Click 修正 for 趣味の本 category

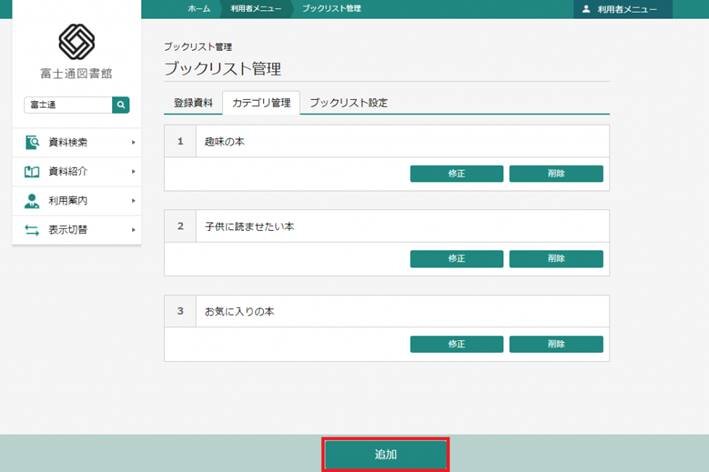tap(456, 174)
